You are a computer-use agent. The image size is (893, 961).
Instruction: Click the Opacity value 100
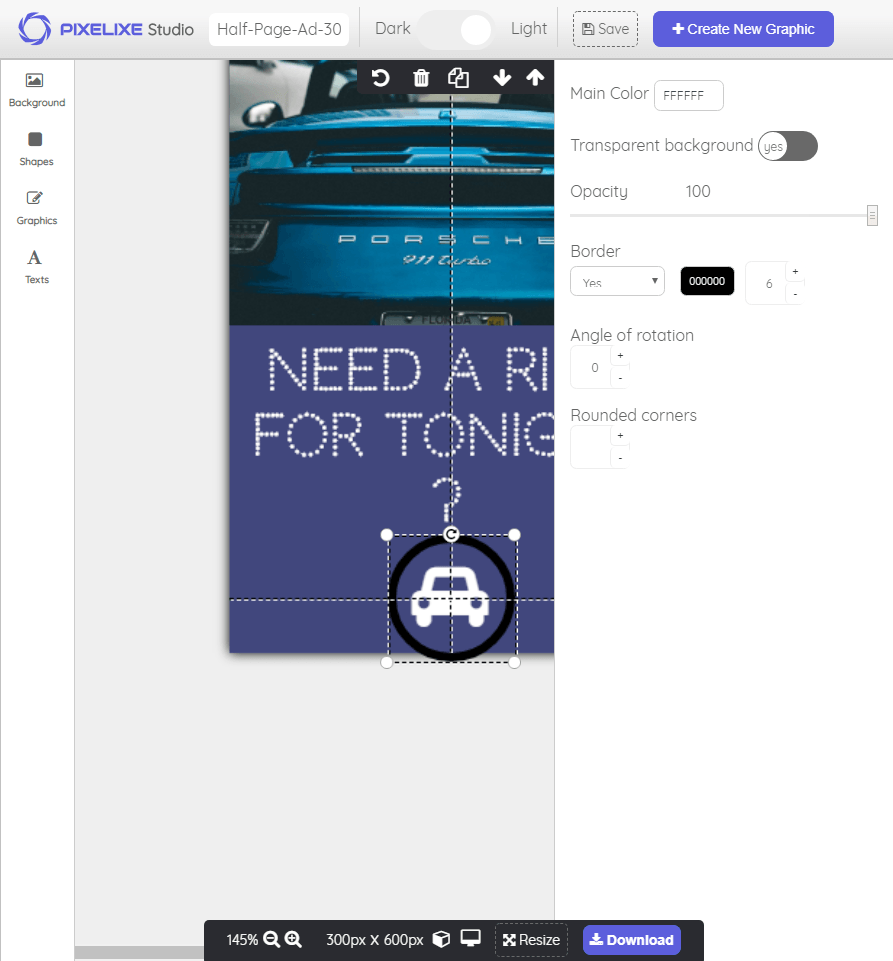pyautogui.click(x=697, y=191)
